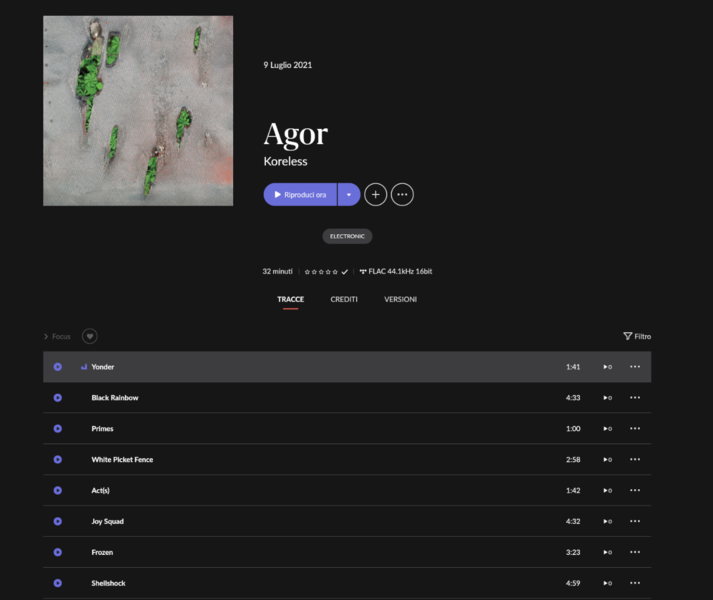The height and width of the screenshot is (600, 713).
Task: Open the three-dot menu for Yonder
Action: coord(634,367)
